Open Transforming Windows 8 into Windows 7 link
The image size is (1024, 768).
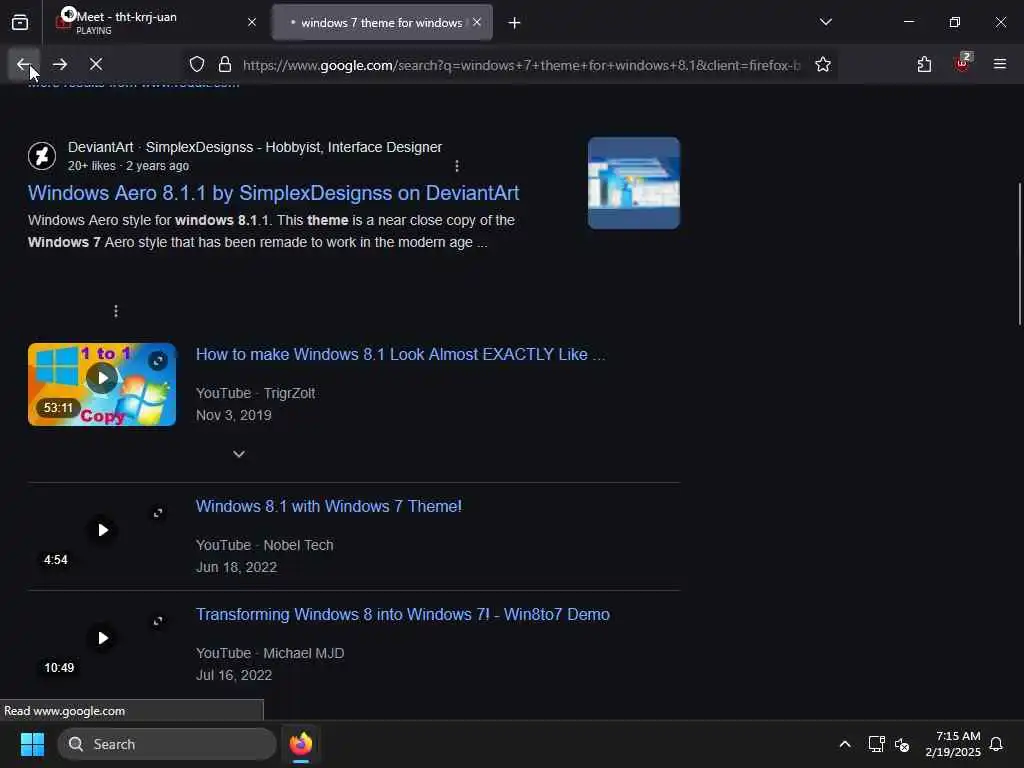(403, 615)
